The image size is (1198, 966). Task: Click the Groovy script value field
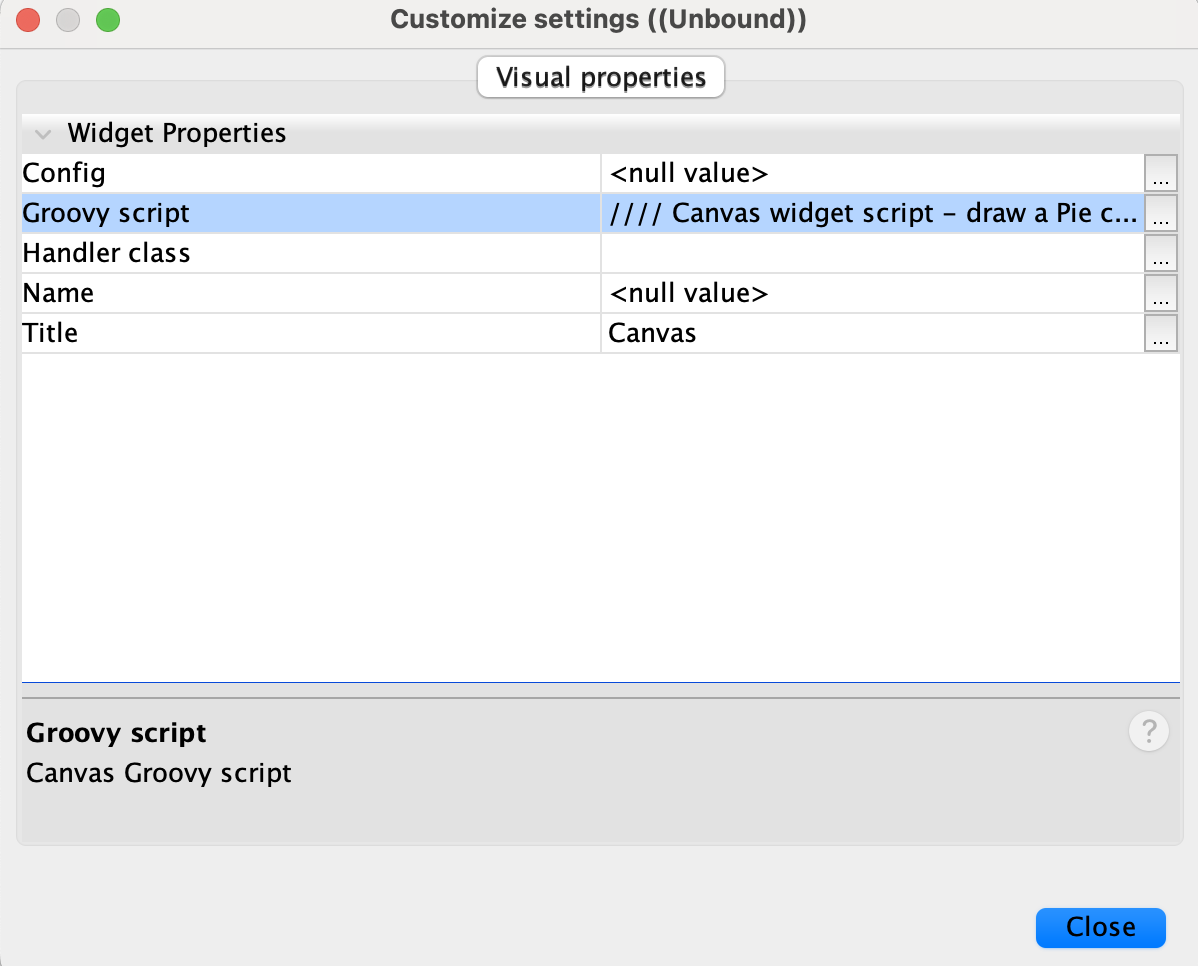(x=870, y=213)
